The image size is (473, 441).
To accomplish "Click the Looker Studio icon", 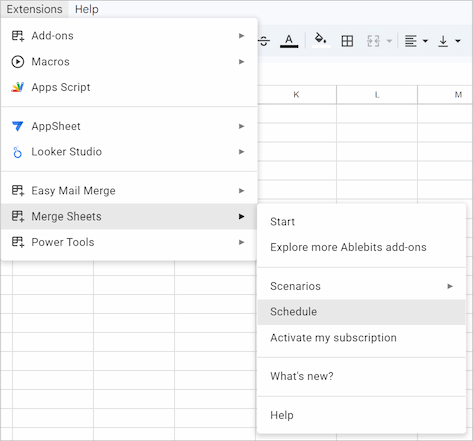I will click(x=17, y=152).
